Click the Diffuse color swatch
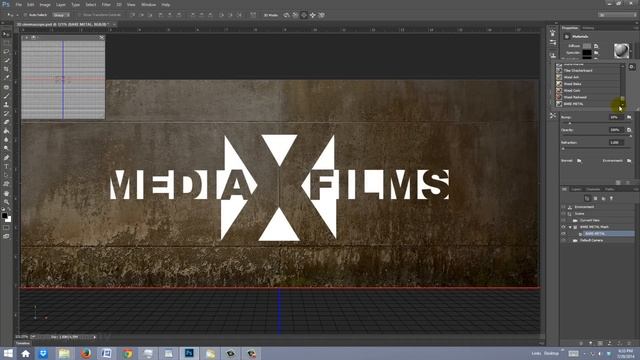 [587, 46]
